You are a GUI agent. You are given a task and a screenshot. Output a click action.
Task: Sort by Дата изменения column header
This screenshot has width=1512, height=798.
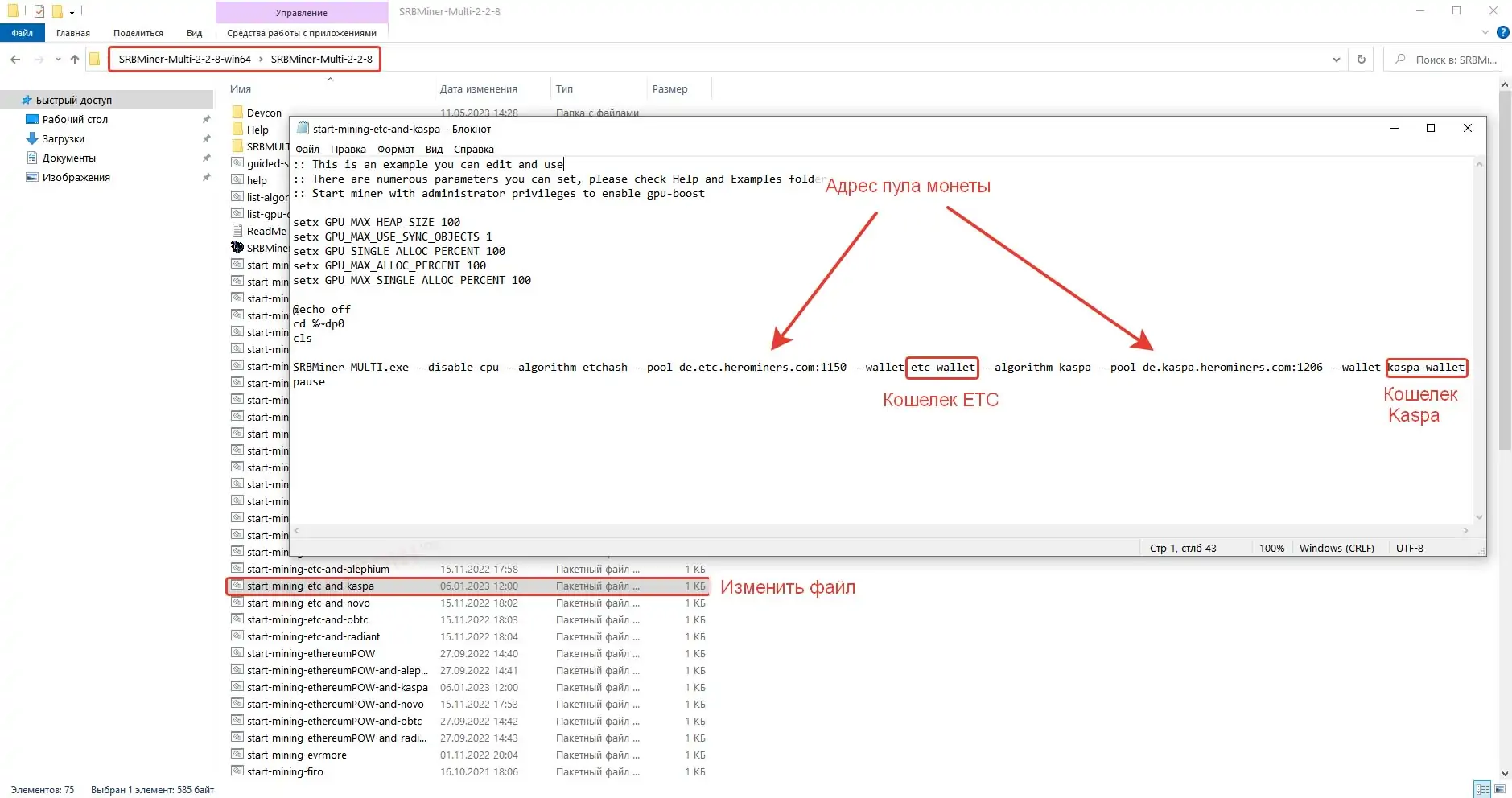[479, 88]
